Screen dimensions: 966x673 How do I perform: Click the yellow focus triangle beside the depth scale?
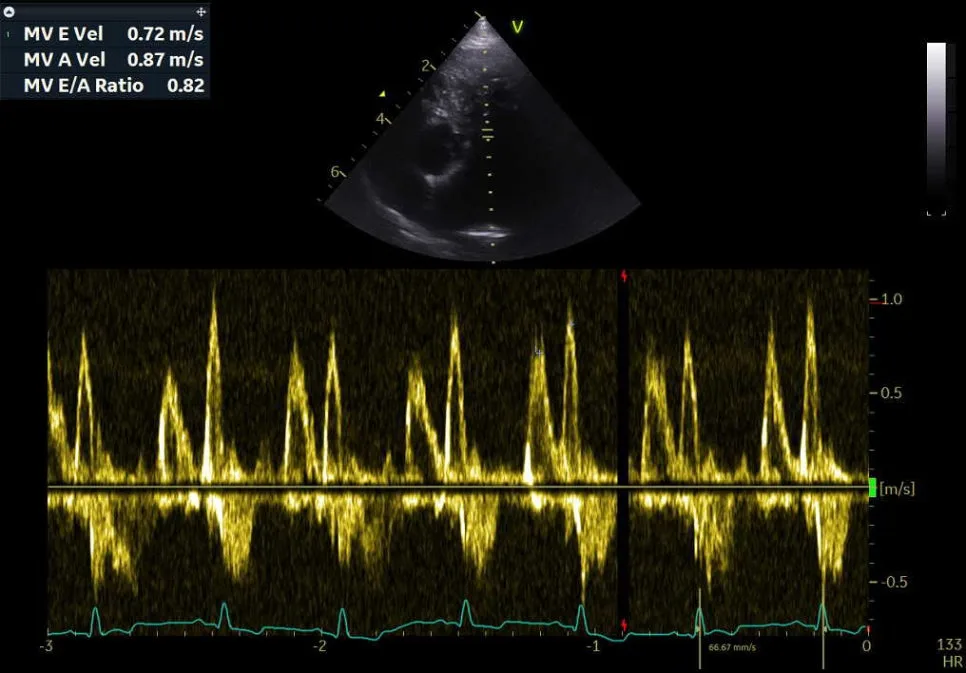383,94
